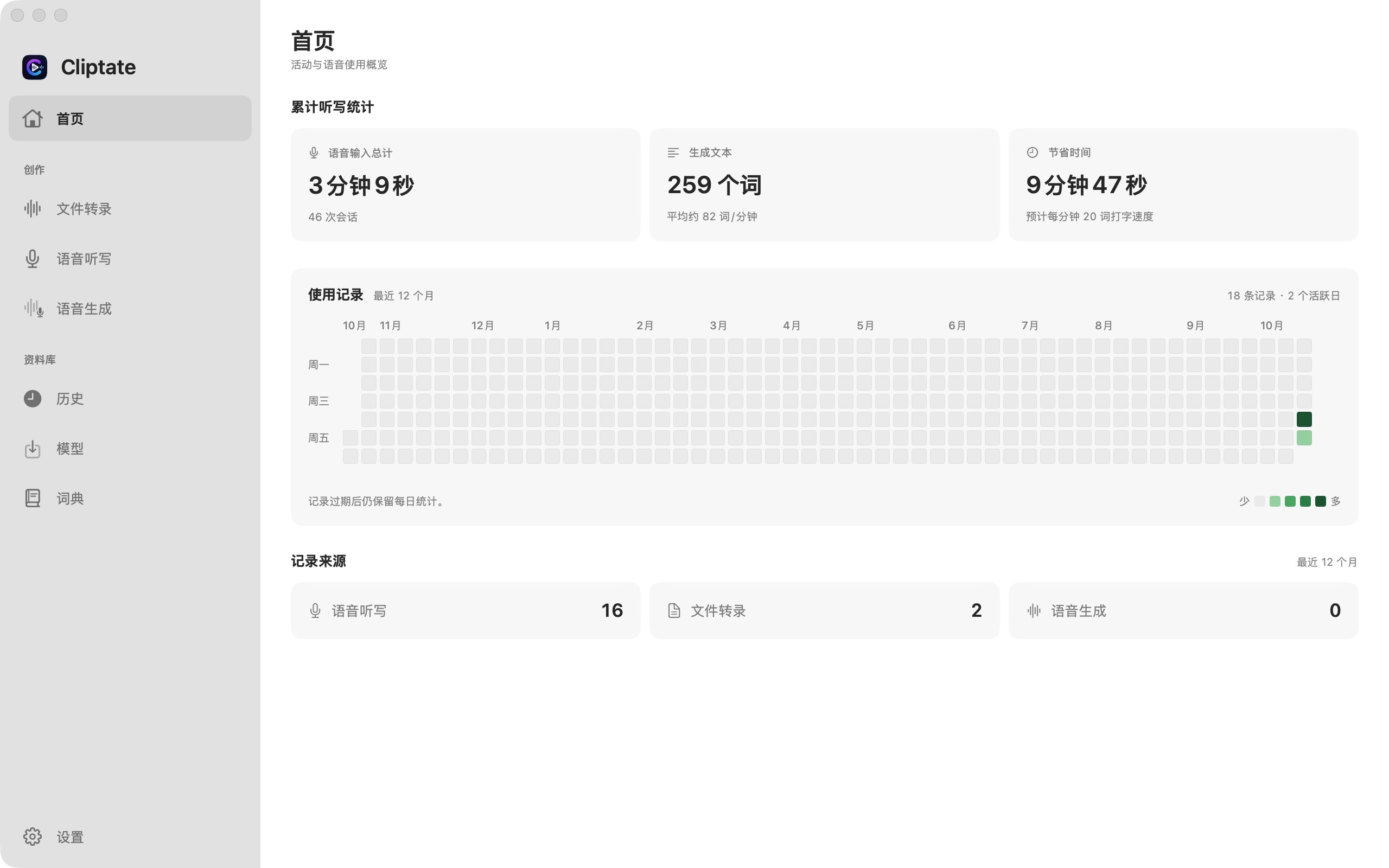Open the 模型 page
The height and width of the screenshot is (868, 1389).
point(130,448)
